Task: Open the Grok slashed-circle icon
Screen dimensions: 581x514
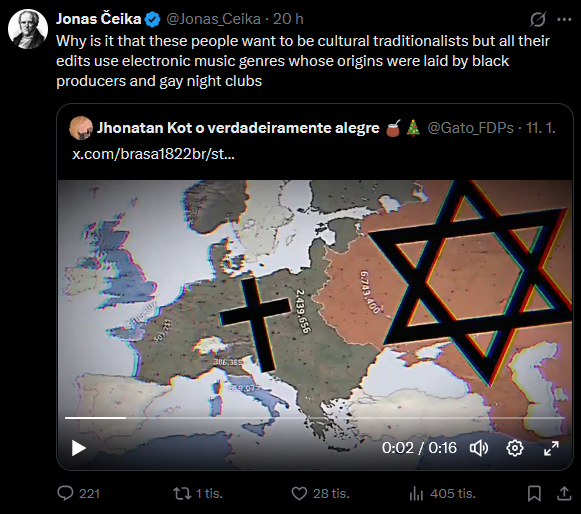Action: [537, 19]
